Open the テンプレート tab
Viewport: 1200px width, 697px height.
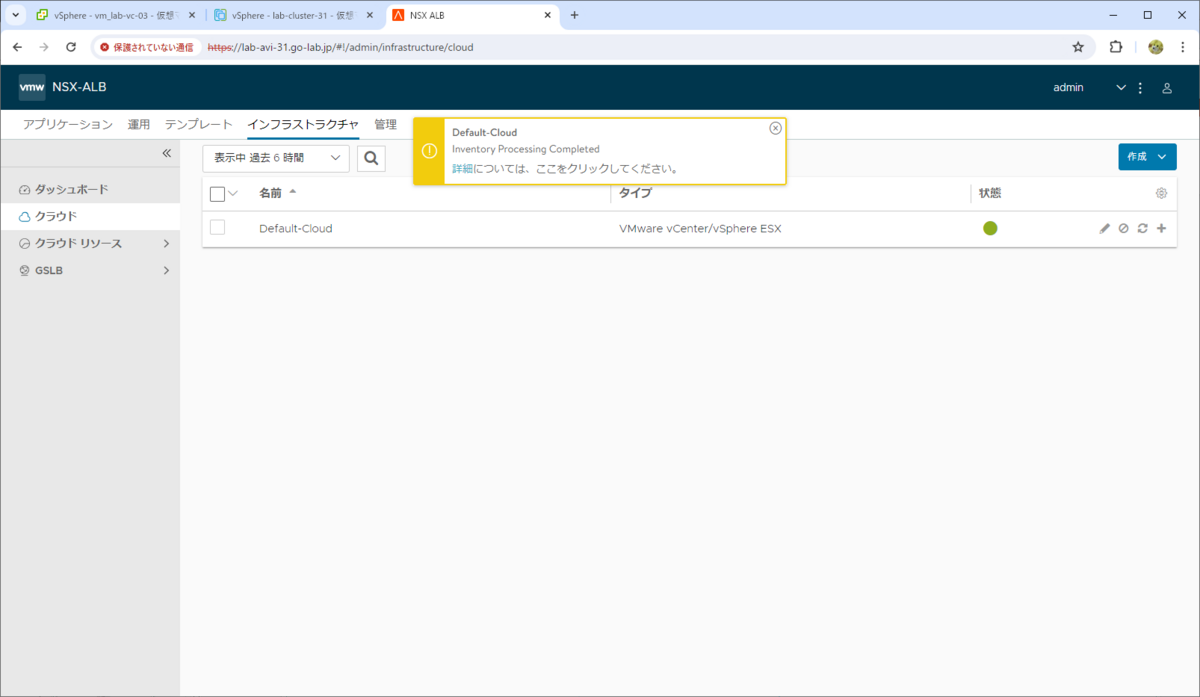(199, 124)
